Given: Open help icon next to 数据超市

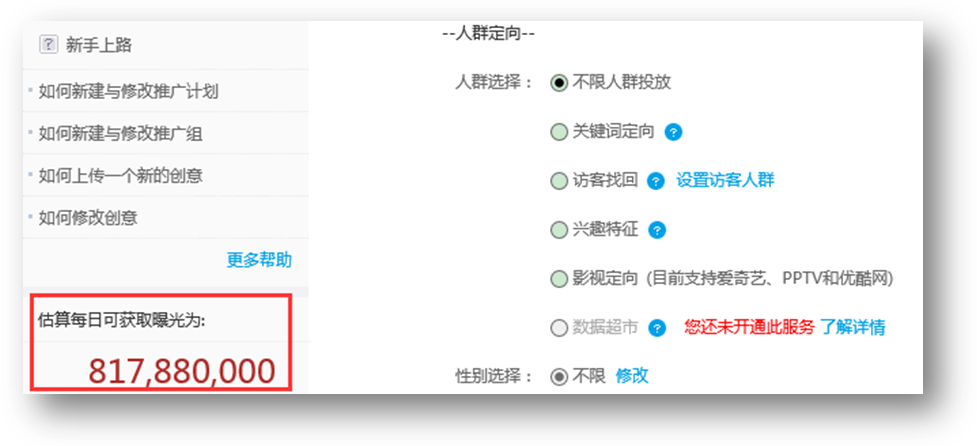Looking at the screenshot, I should pyautogui.click(x=657, y=328).
